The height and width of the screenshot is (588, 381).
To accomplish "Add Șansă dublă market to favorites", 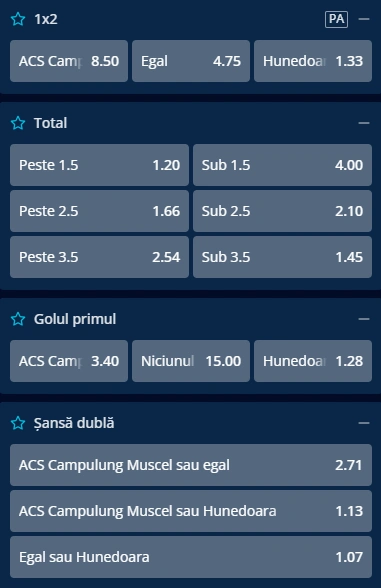I will (x=18, y=423).
